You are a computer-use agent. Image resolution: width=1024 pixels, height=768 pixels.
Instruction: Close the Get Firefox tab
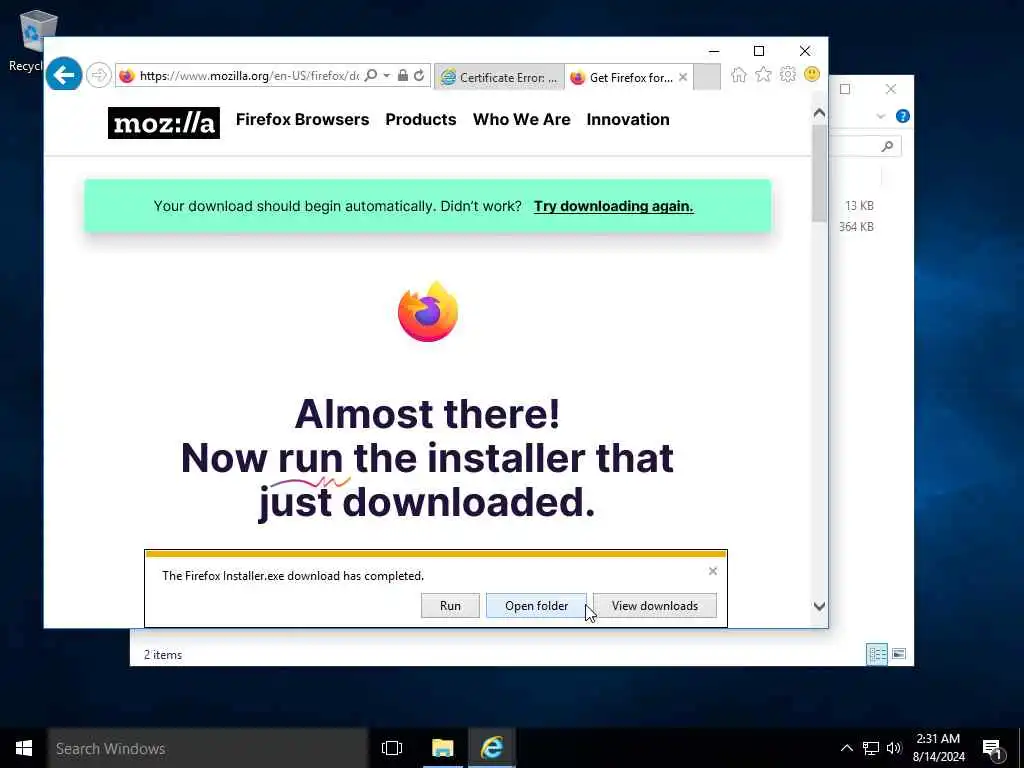pos(682,77)
